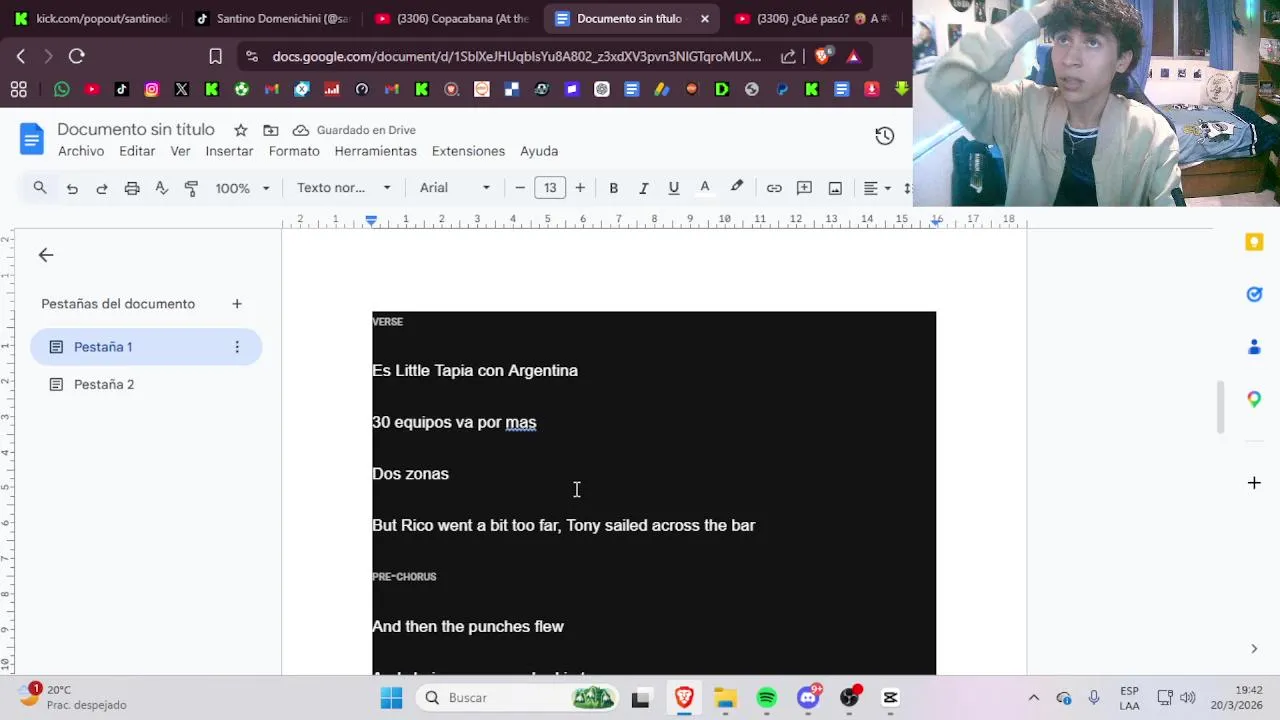Toggle italic formatting
The height and width of the screenshot is (720, 1280).
point(643,188)
